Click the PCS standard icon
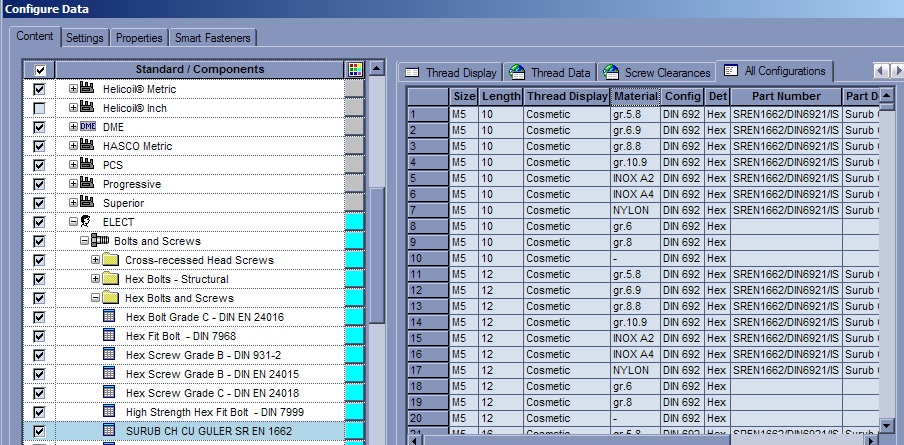Screen dimensions: 904x445 tap(87, 165)
